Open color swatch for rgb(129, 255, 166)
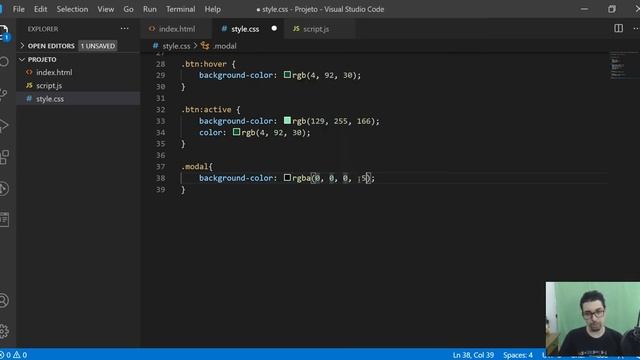The image size is (640, 360). click(287, 120)
